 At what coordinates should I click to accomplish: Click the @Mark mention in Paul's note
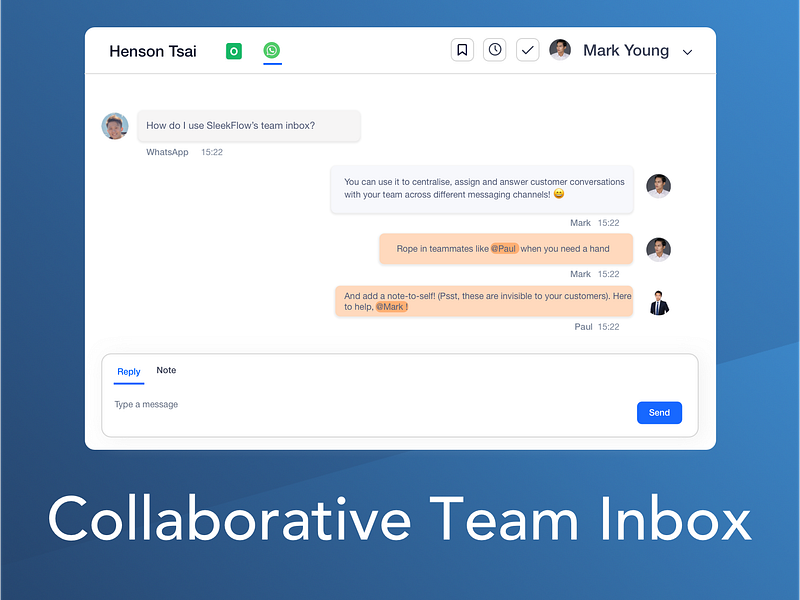pos(391,307)
